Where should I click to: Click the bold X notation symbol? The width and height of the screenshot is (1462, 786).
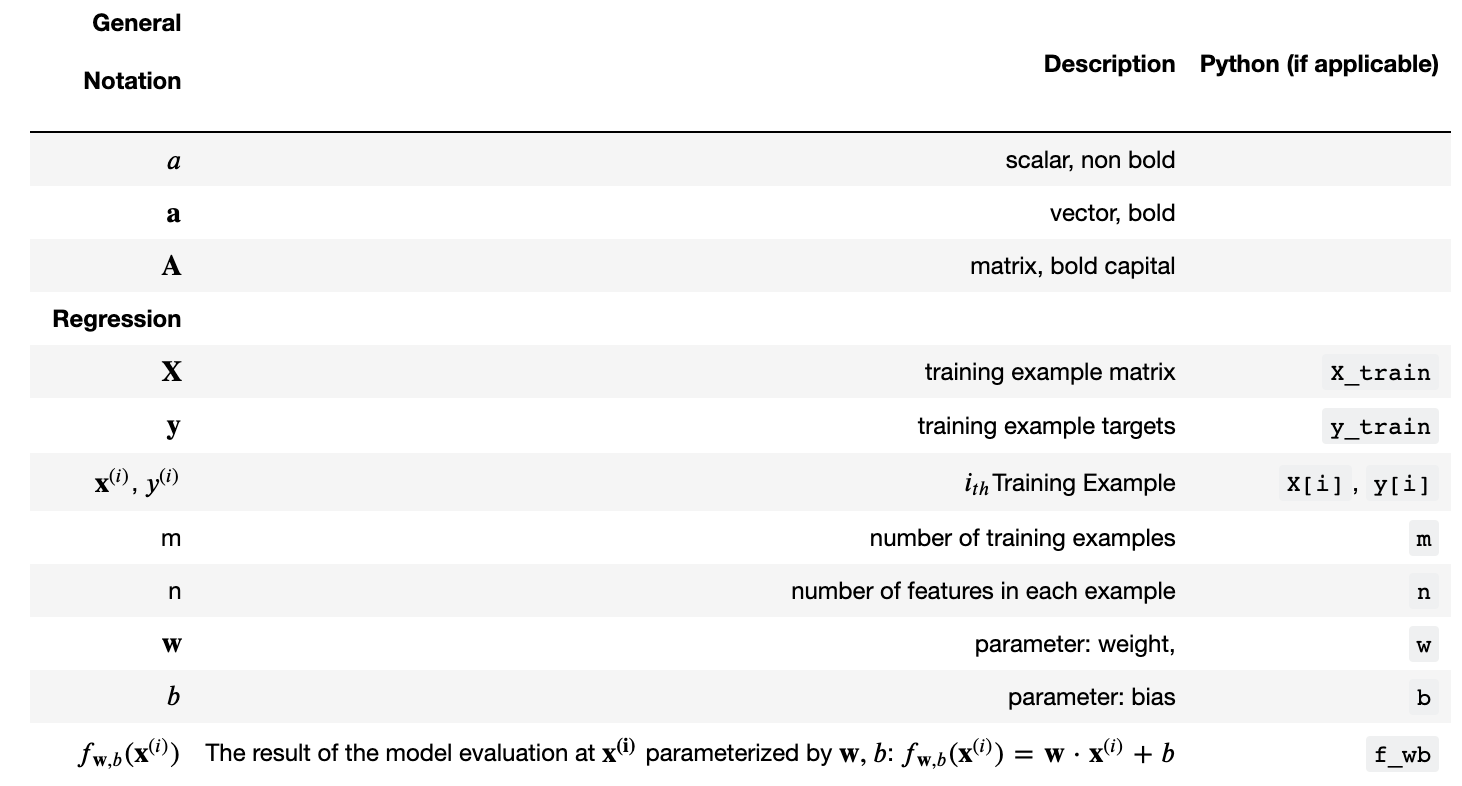point(171,373)
